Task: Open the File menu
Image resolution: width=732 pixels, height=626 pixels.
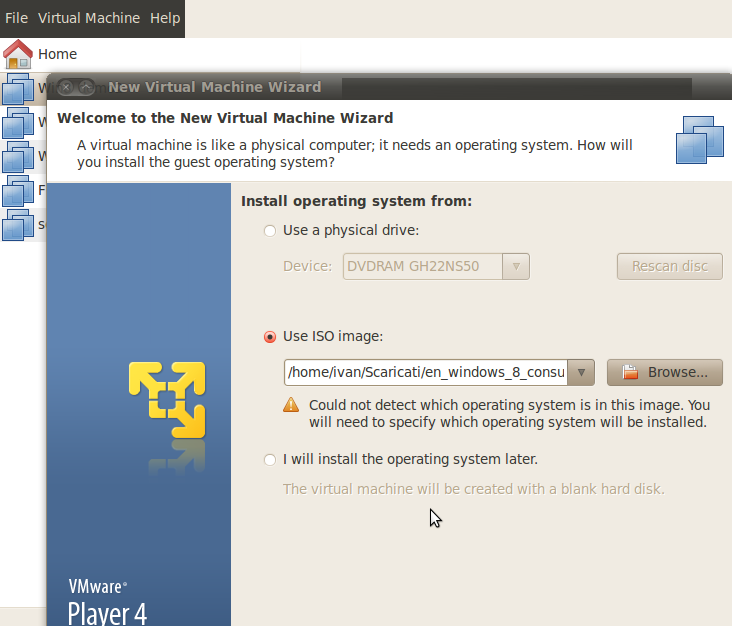Action: pos(16,18)
